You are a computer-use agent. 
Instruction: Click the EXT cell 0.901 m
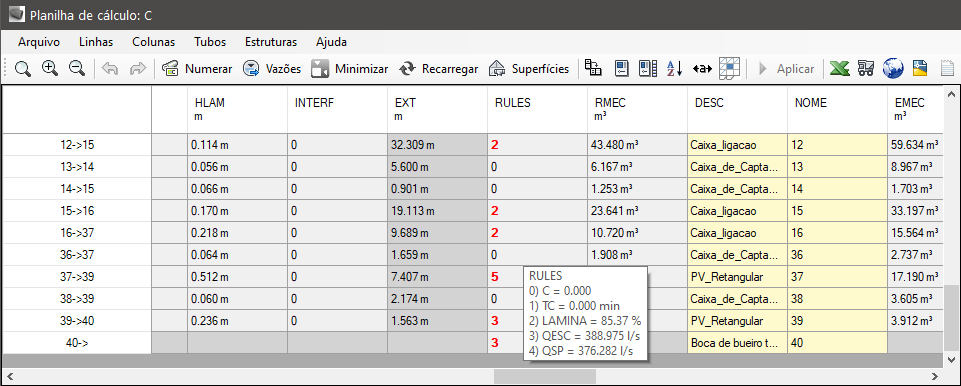437,189
